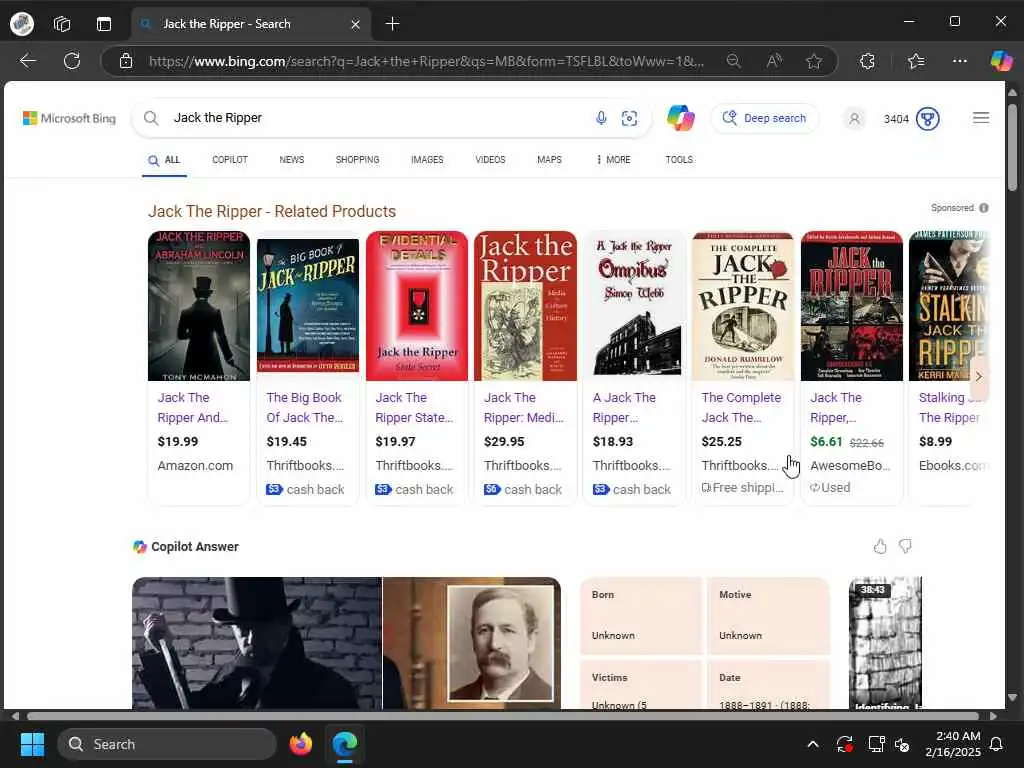Click the Born Unknown fact card

(x=641, y=616)
